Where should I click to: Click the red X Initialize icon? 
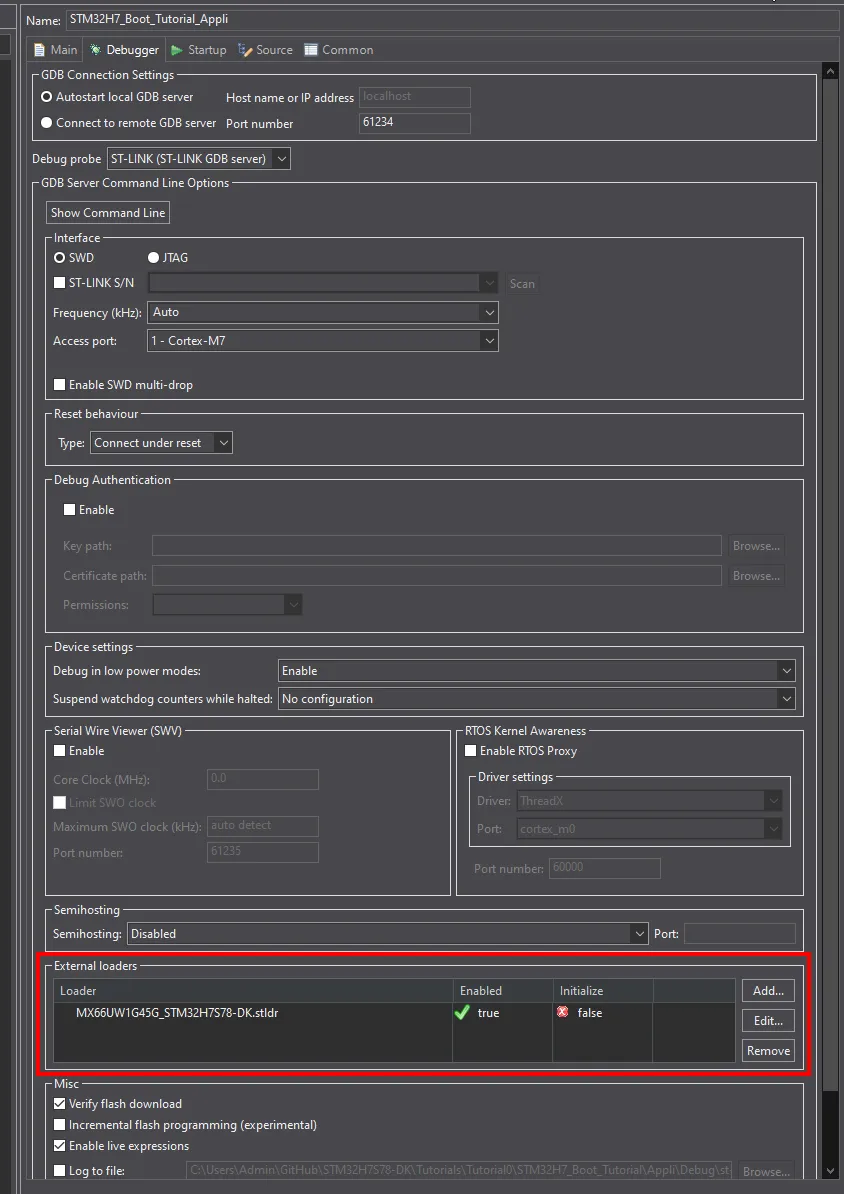pos(562,1012)
